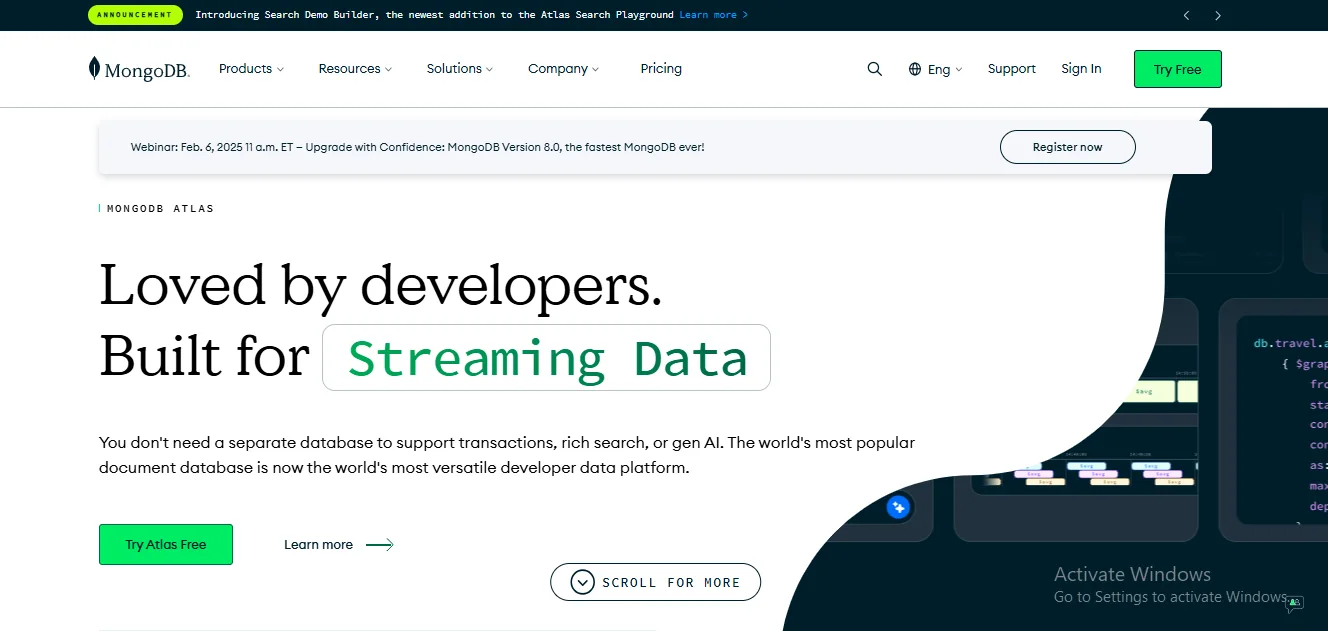1328x631 pixels.
Task: Click the globe language icon
Action: [x=913, y=69]
